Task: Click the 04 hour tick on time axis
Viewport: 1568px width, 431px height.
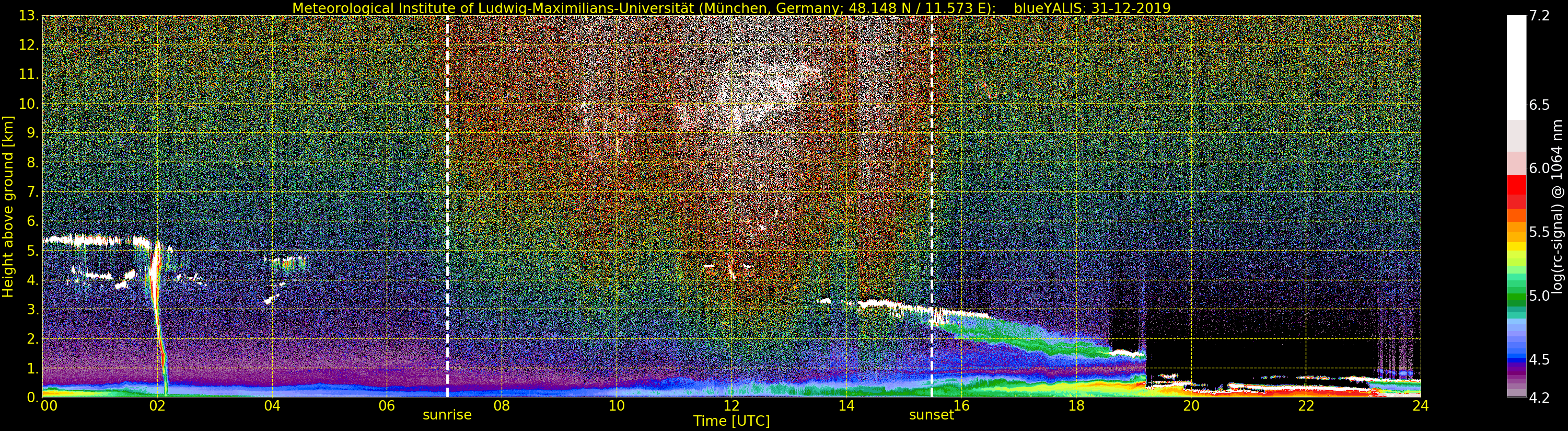Action: point(272,405)
